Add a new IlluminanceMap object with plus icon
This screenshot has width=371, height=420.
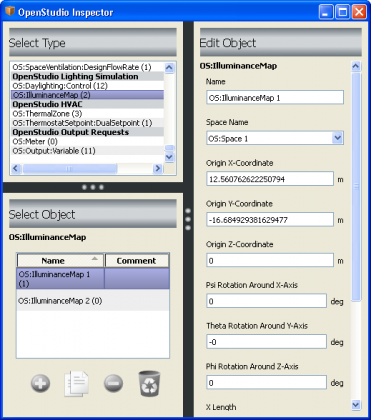(x=40, y=383)
